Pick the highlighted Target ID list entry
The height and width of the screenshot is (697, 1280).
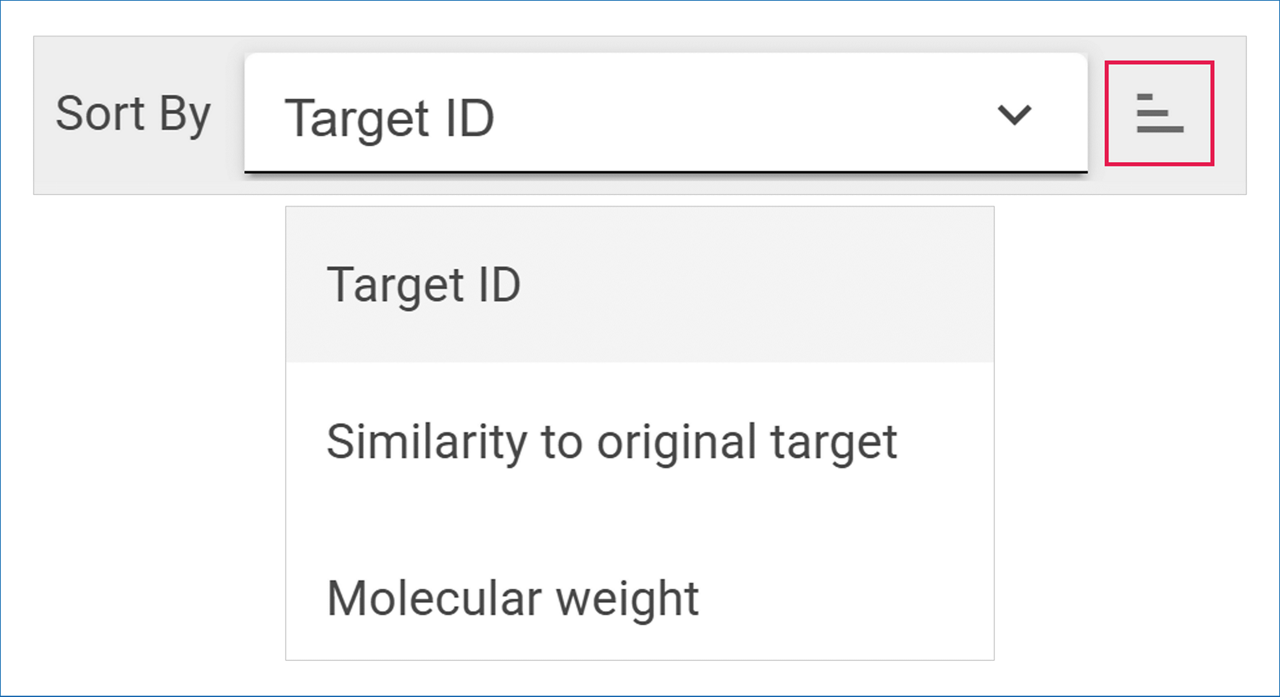(x=424, y=285)
